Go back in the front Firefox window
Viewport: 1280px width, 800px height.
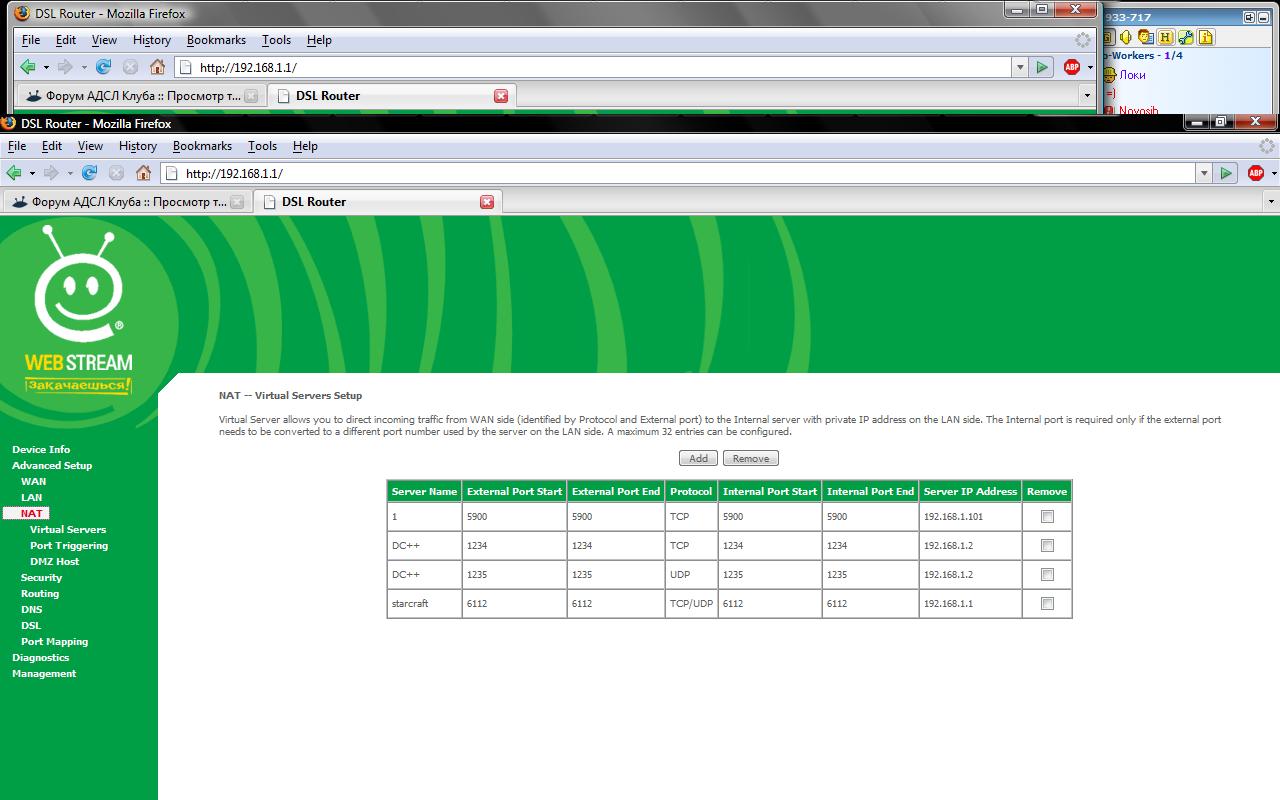(x=14, y=173)
